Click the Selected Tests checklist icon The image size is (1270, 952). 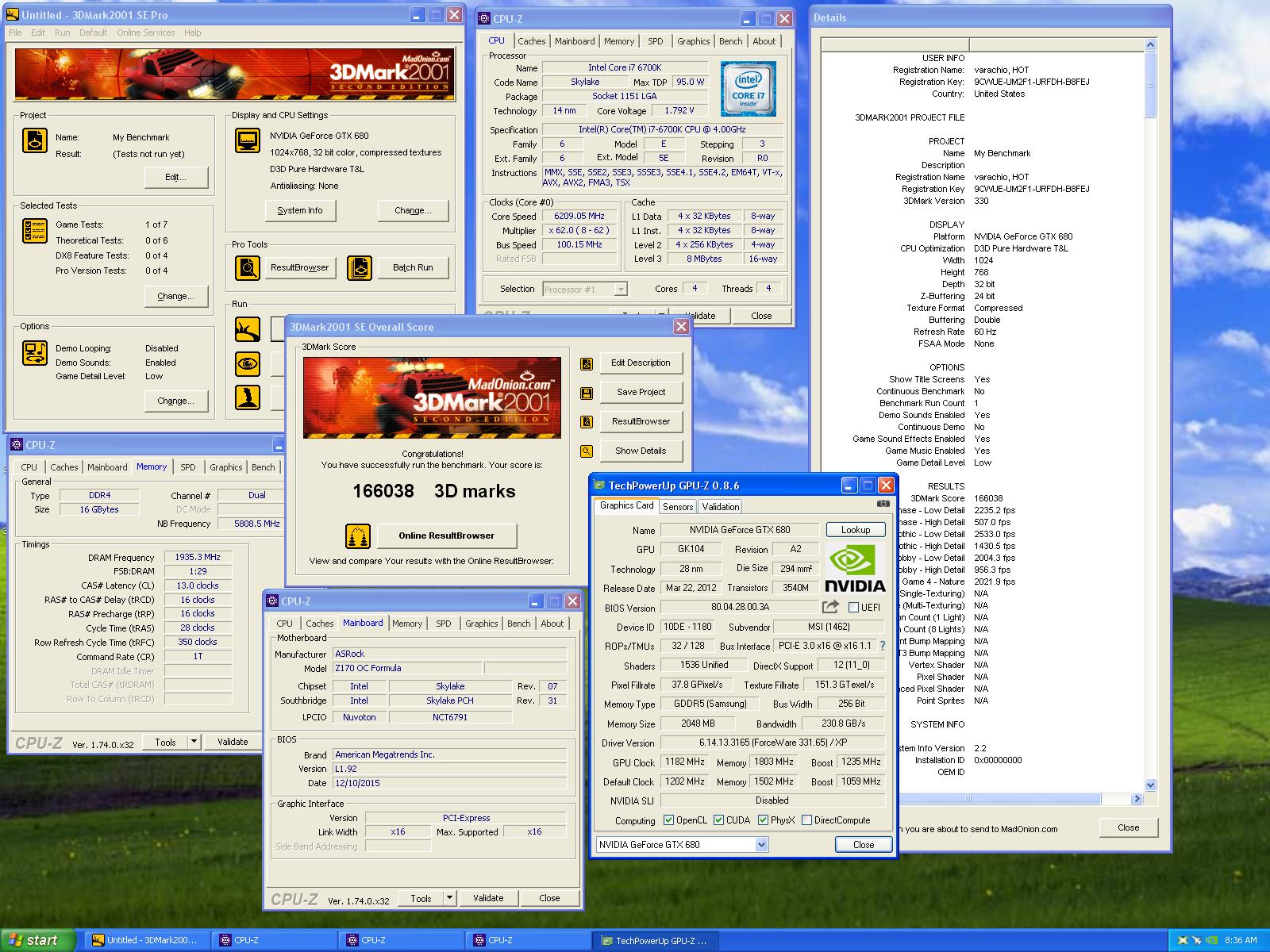[x=35, y=230]
